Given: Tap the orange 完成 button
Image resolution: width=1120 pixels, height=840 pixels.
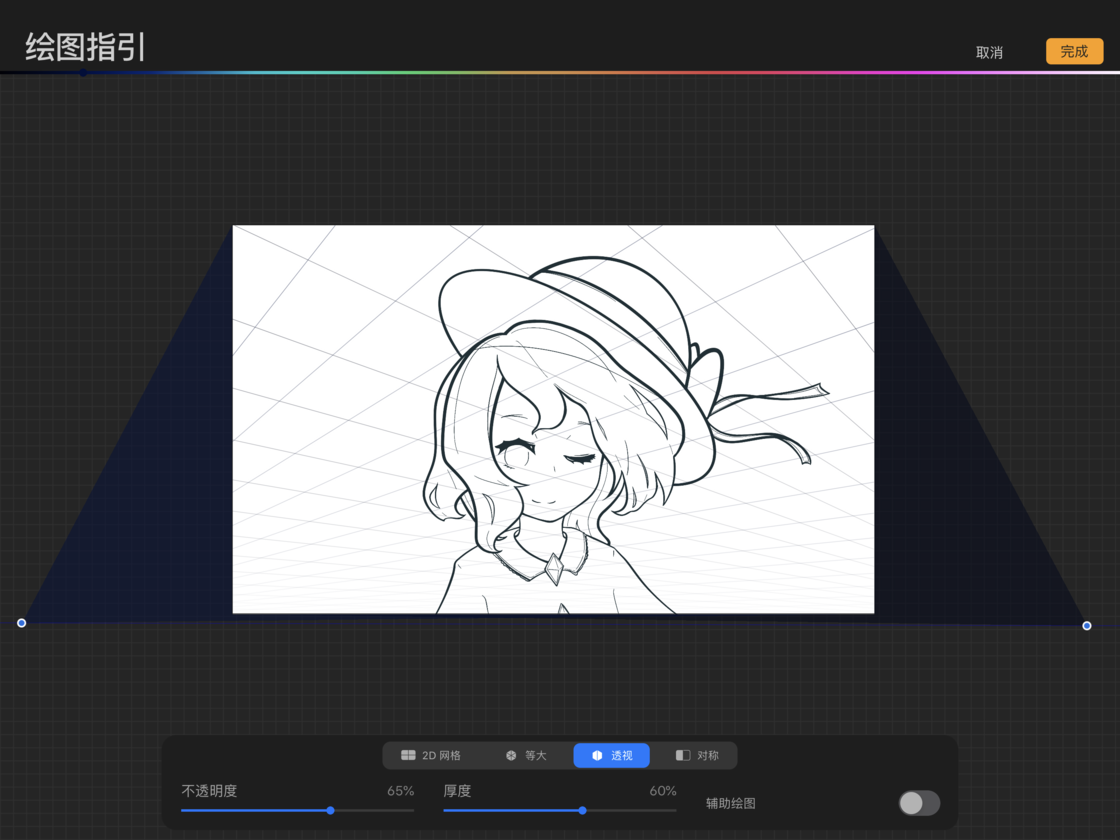Looking at the screenshot, I should click(x=1074, y=52).
